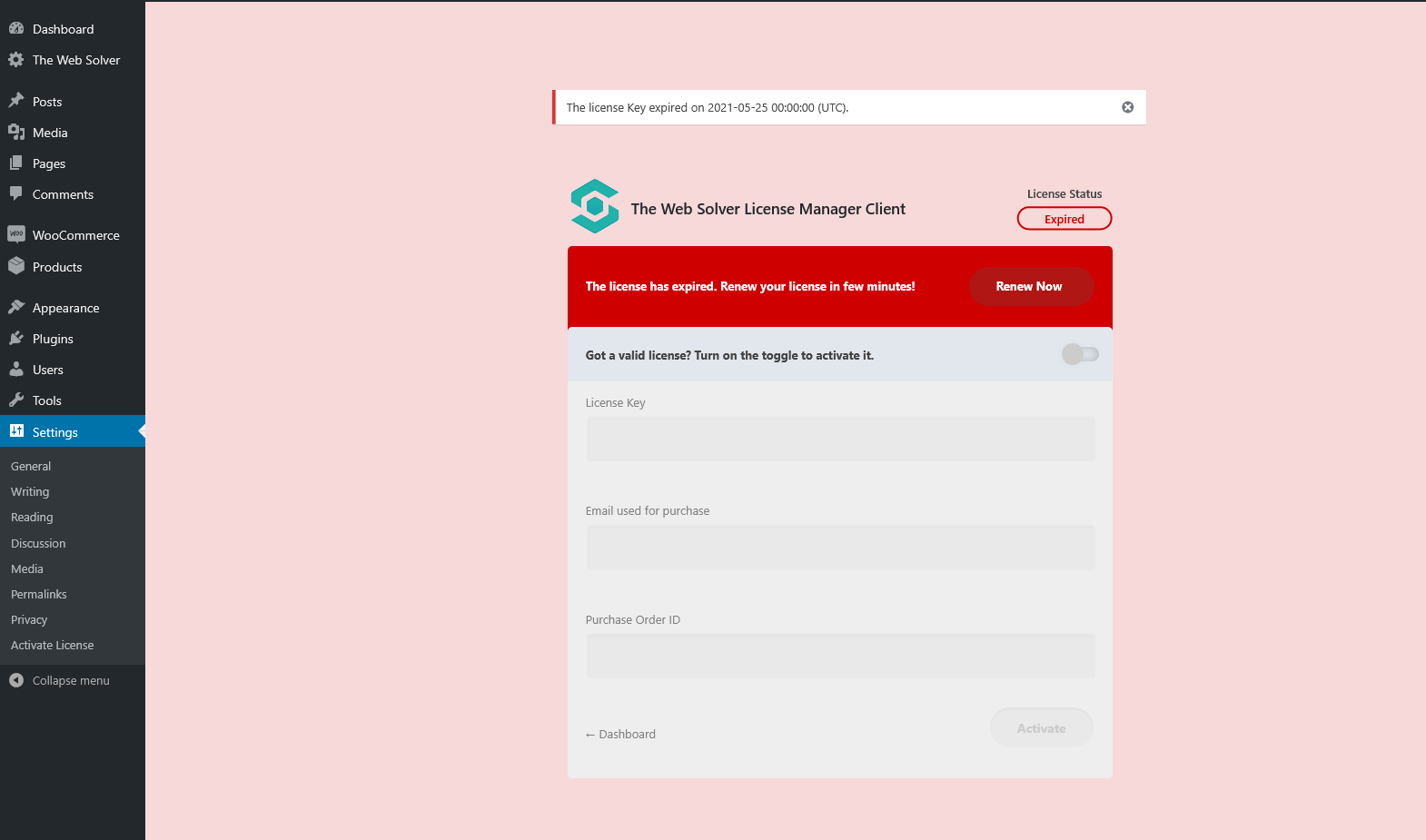
Task: Click 'The license has expired' banner text
Action: coord(750,286)
